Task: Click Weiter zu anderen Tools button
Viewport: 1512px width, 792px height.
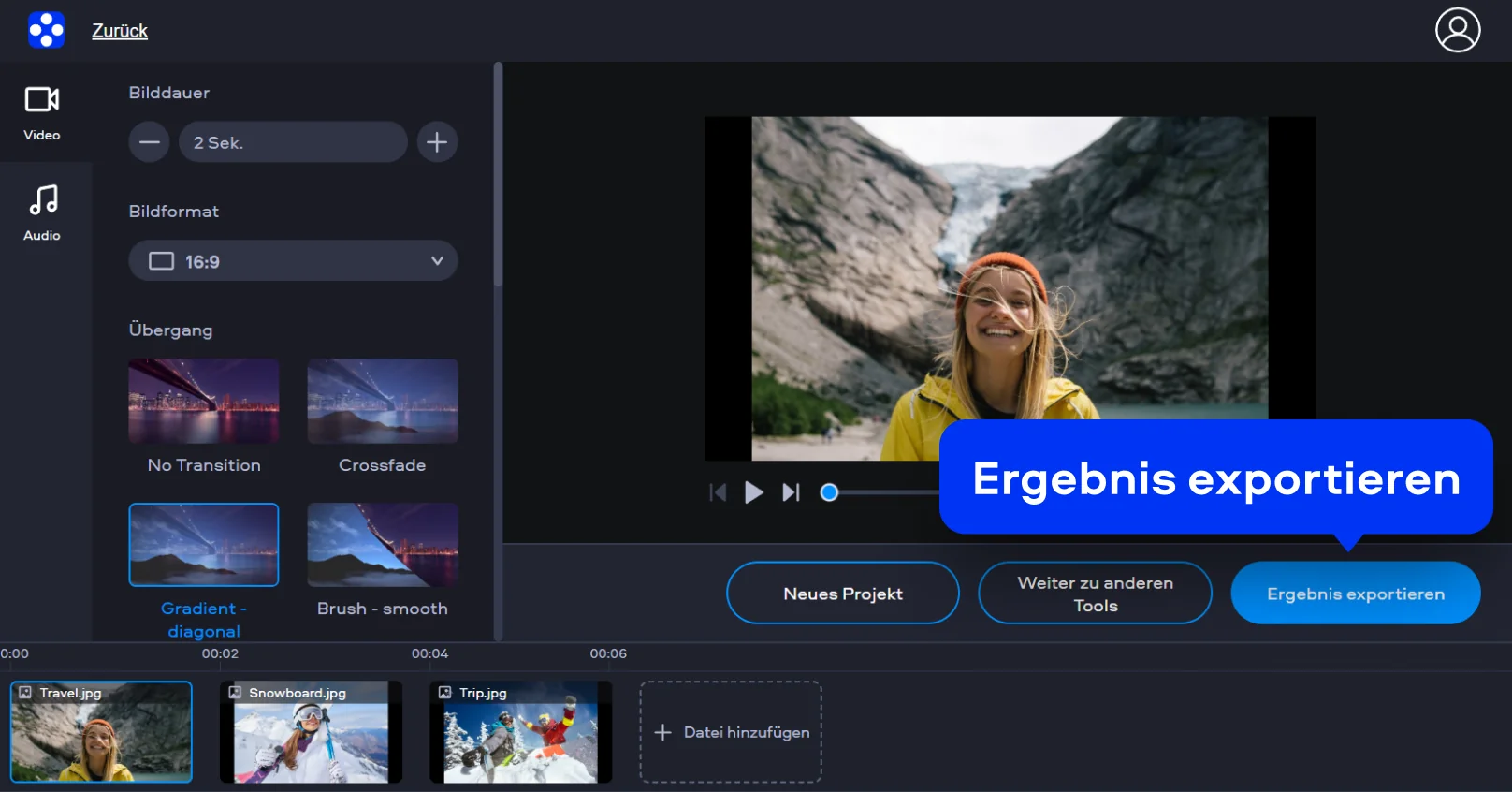Action: click(1095, 594)
